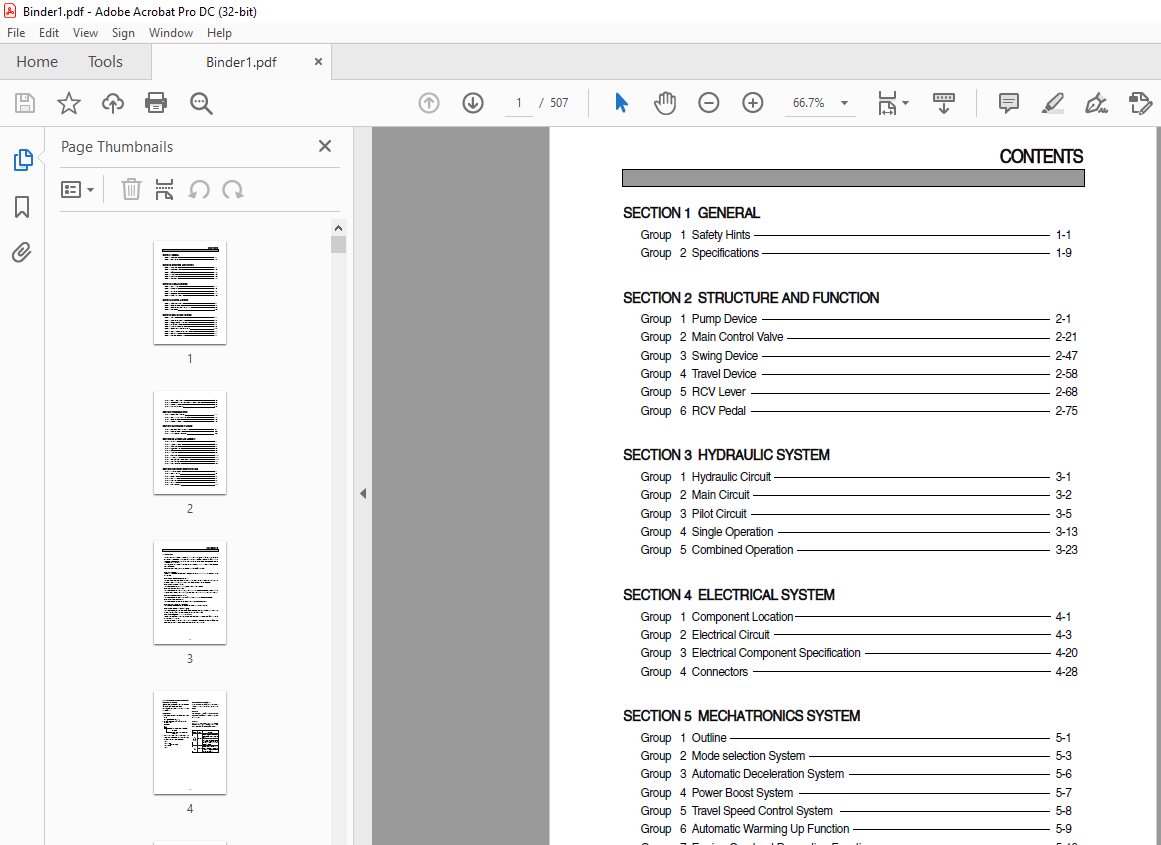Open the Window menu
This screenshot has width=1161, height=845.
[170, 33]
